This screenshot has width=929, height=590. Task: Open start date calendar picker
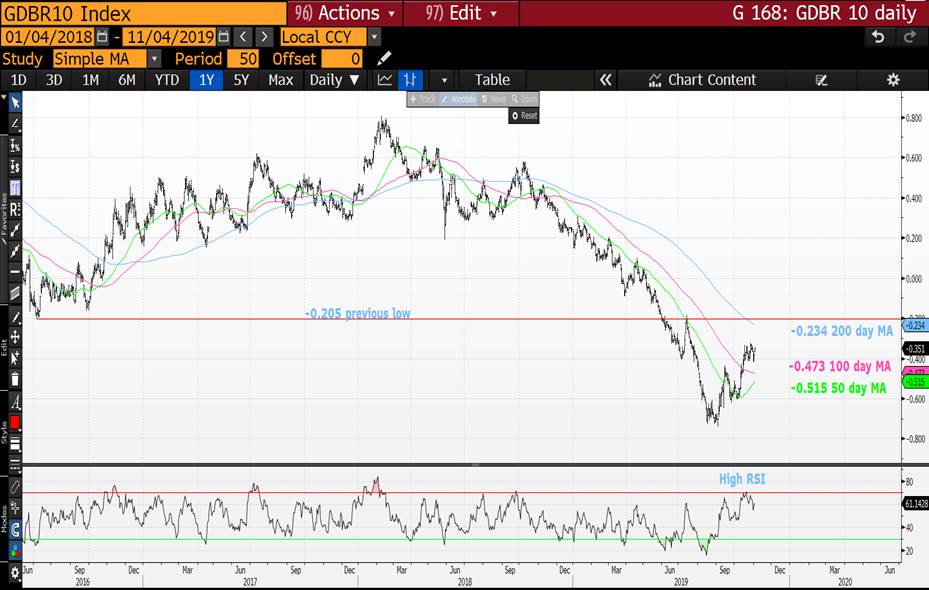point(101,37)
